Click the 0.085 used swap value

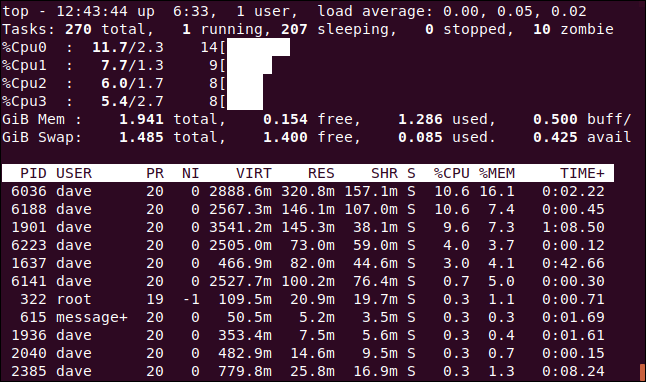pyautogui.click(x=420, y=138)
